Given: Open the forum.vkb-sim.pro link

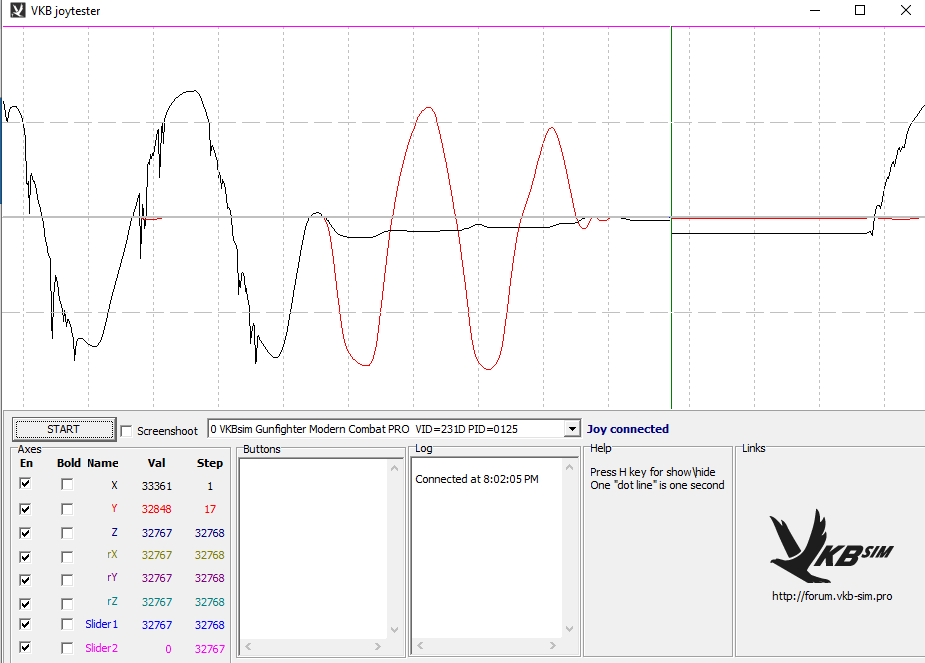Looking at the screenshot, I should [x=831, y=595].
